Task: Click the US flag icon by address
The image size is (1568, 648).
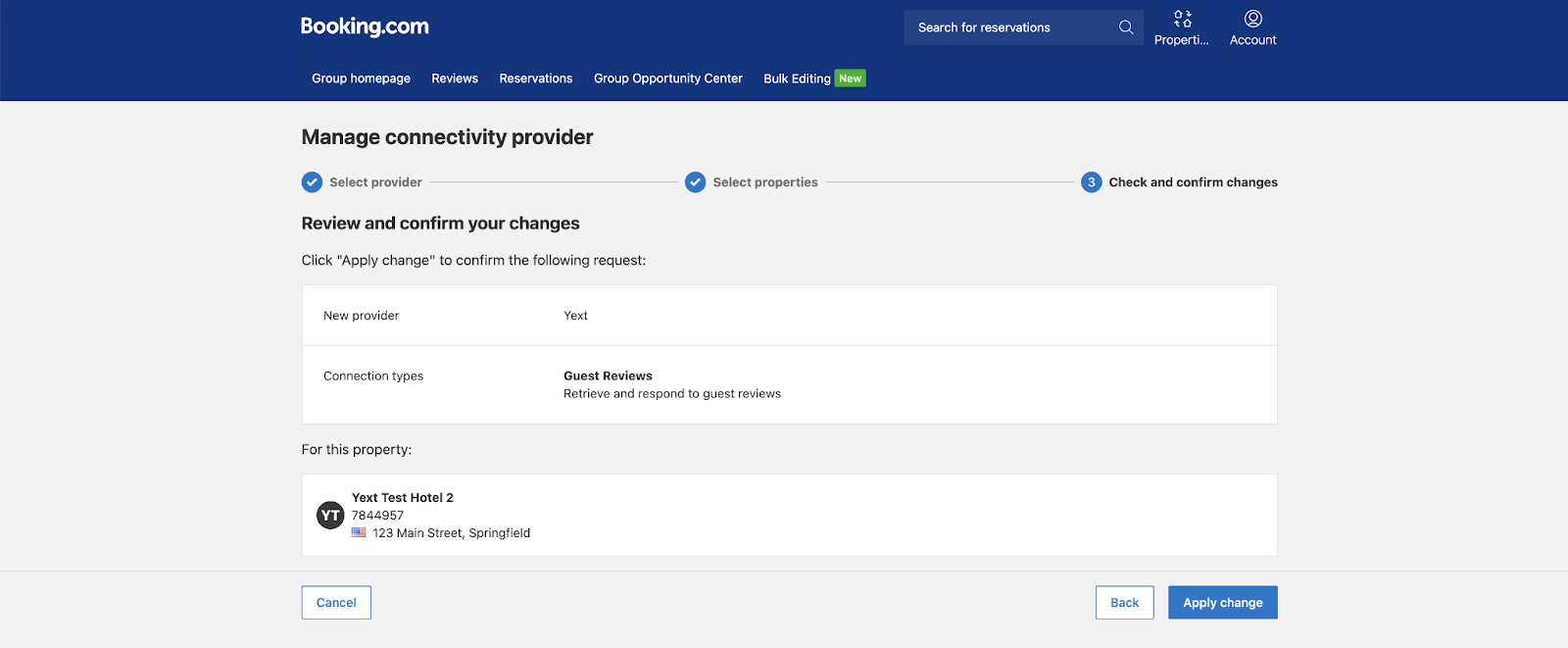Action: click(359, 532)
